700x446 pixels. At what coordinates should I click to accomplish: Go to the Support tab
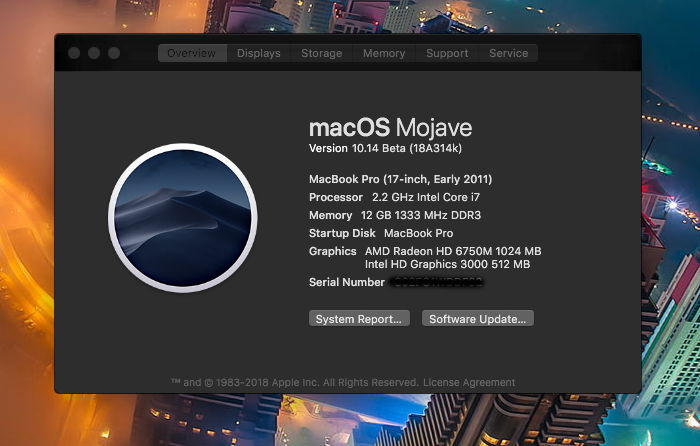[x=447, y=53]
